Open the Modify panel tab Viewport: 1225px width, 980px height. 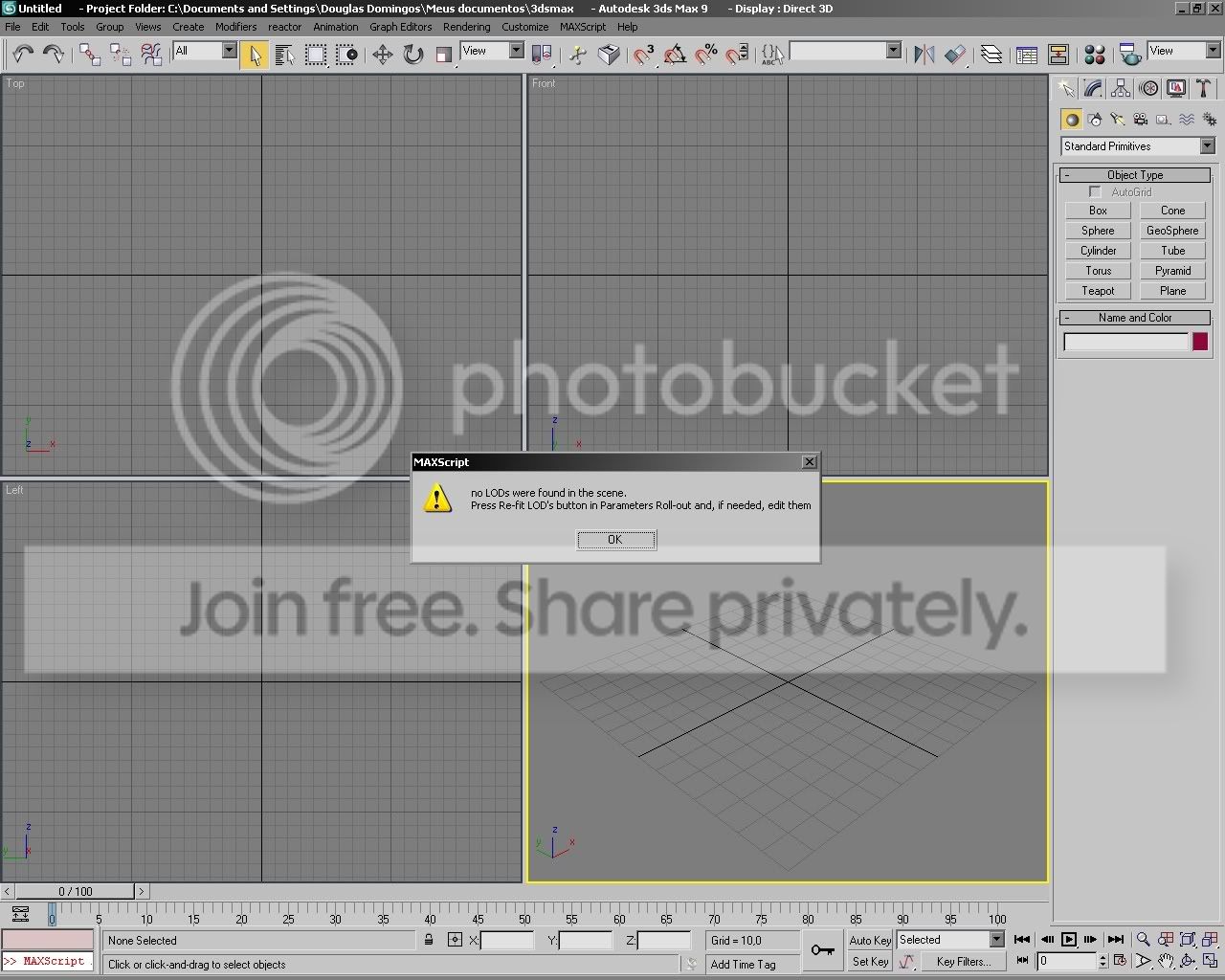[1093, 89]
